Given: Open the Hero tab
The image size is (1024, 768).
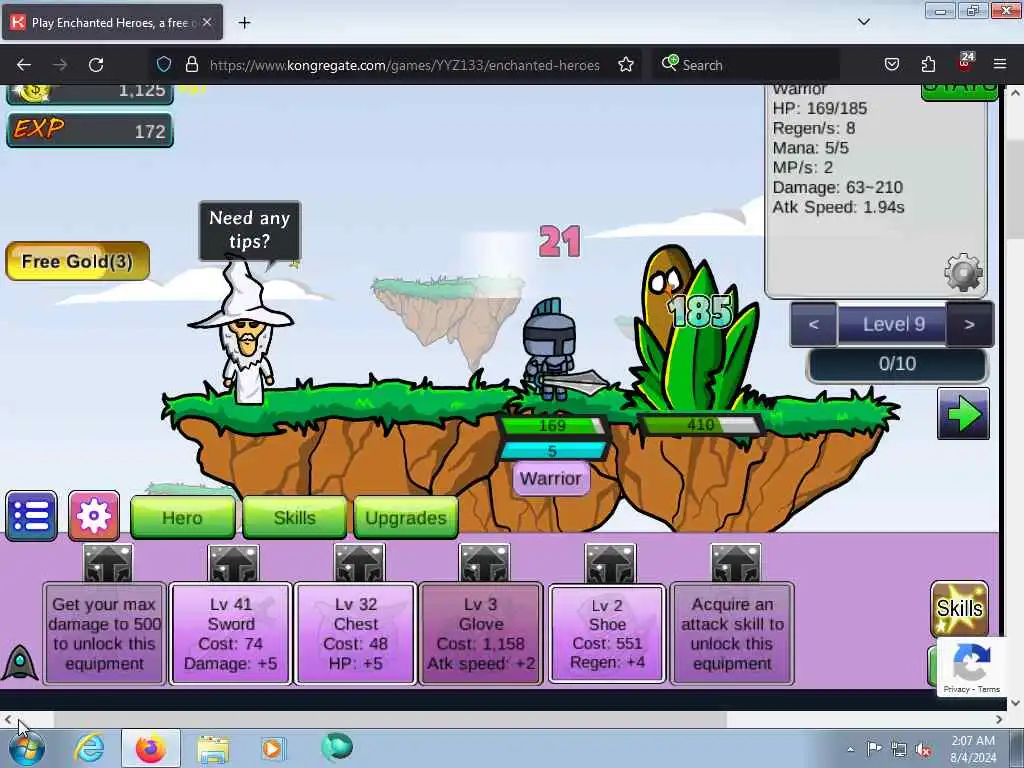Looking at the screenshot, I should [x=183, y=518].
